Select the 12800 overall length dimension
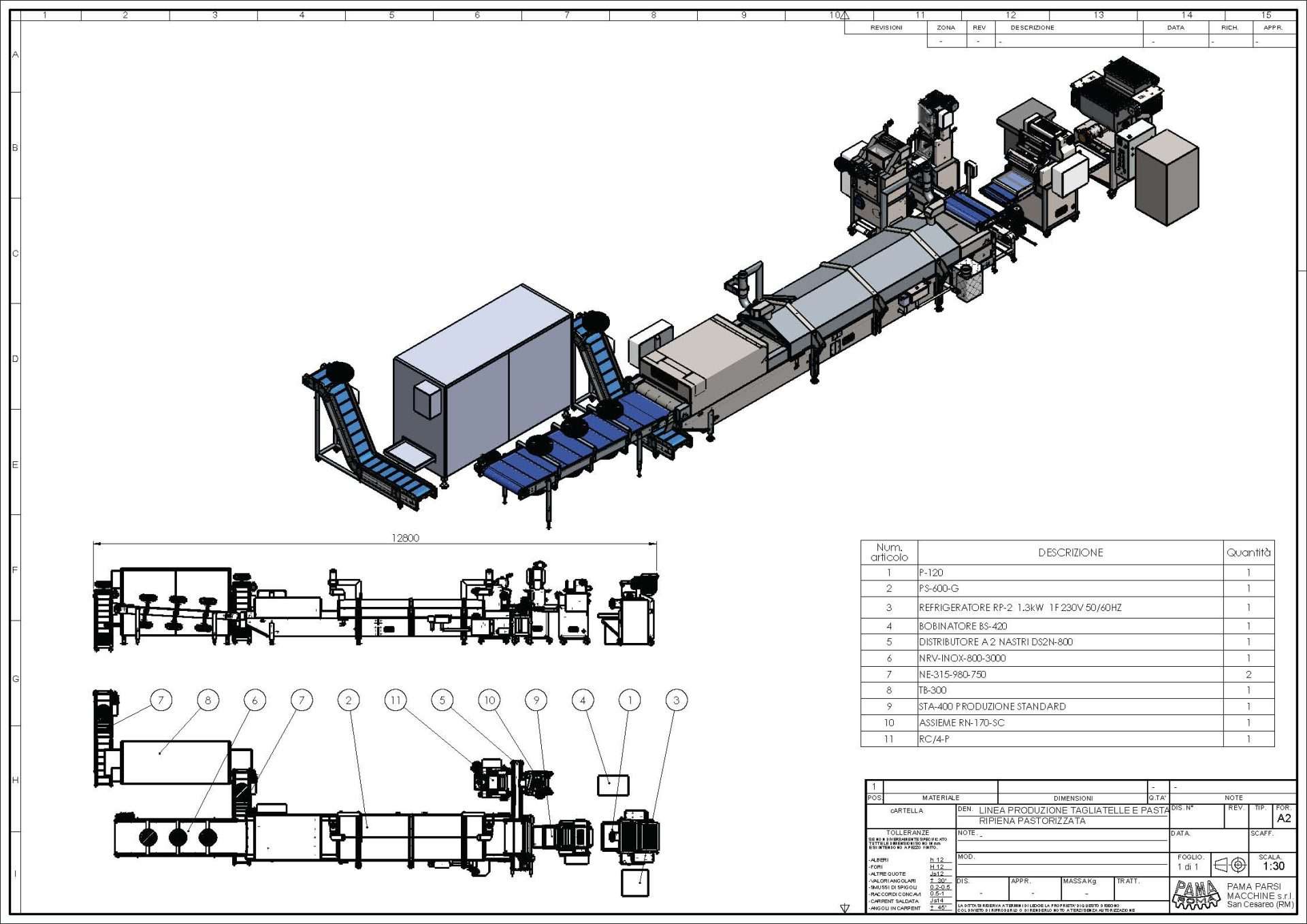Screen dimensions: 1307x924 (x=405, y=538)
